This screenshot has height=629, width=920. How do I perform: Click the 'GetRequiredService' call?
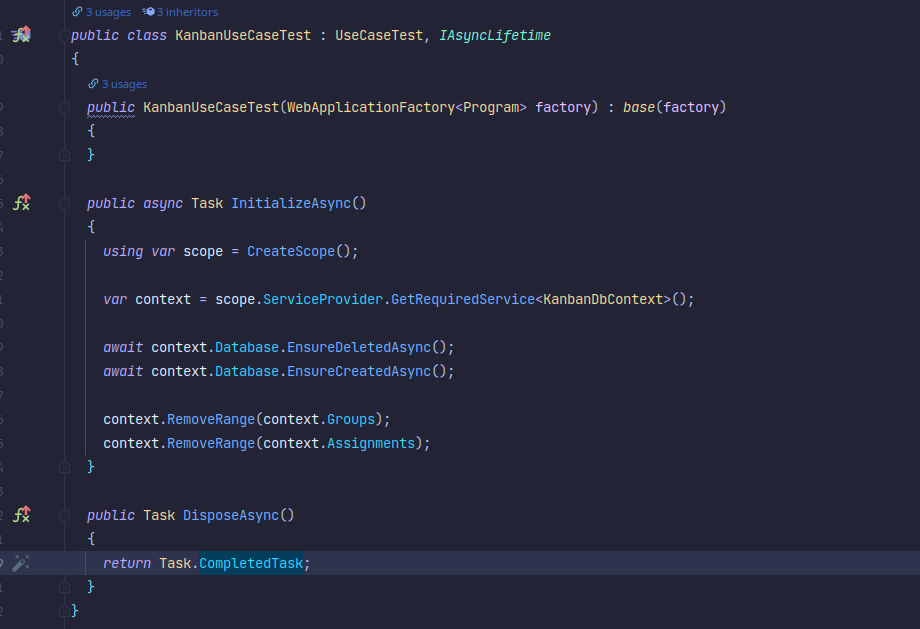(x=463, y=299)
